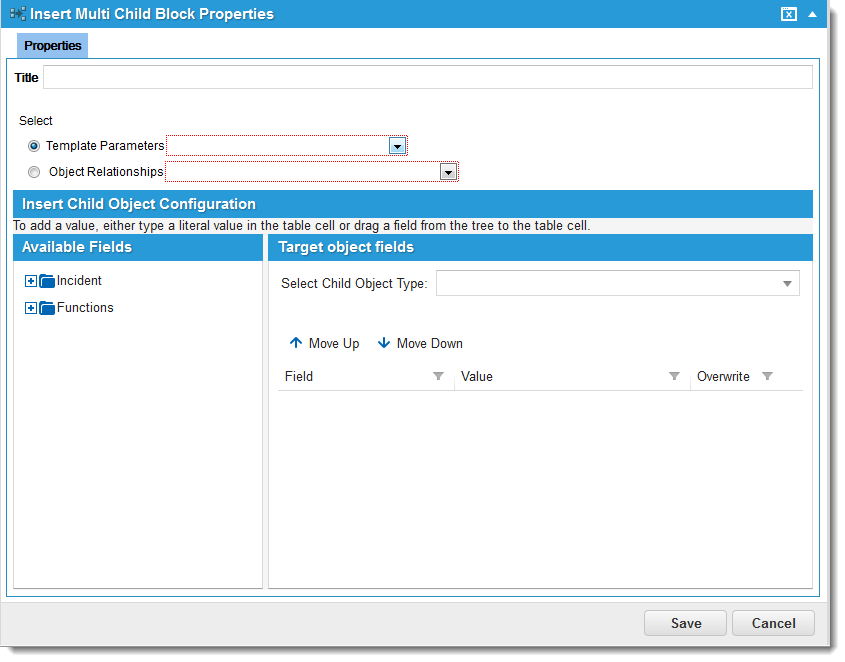Open the Value column filter
The width and height of the screenshot is (845, 662).
[x=674, y=376]
